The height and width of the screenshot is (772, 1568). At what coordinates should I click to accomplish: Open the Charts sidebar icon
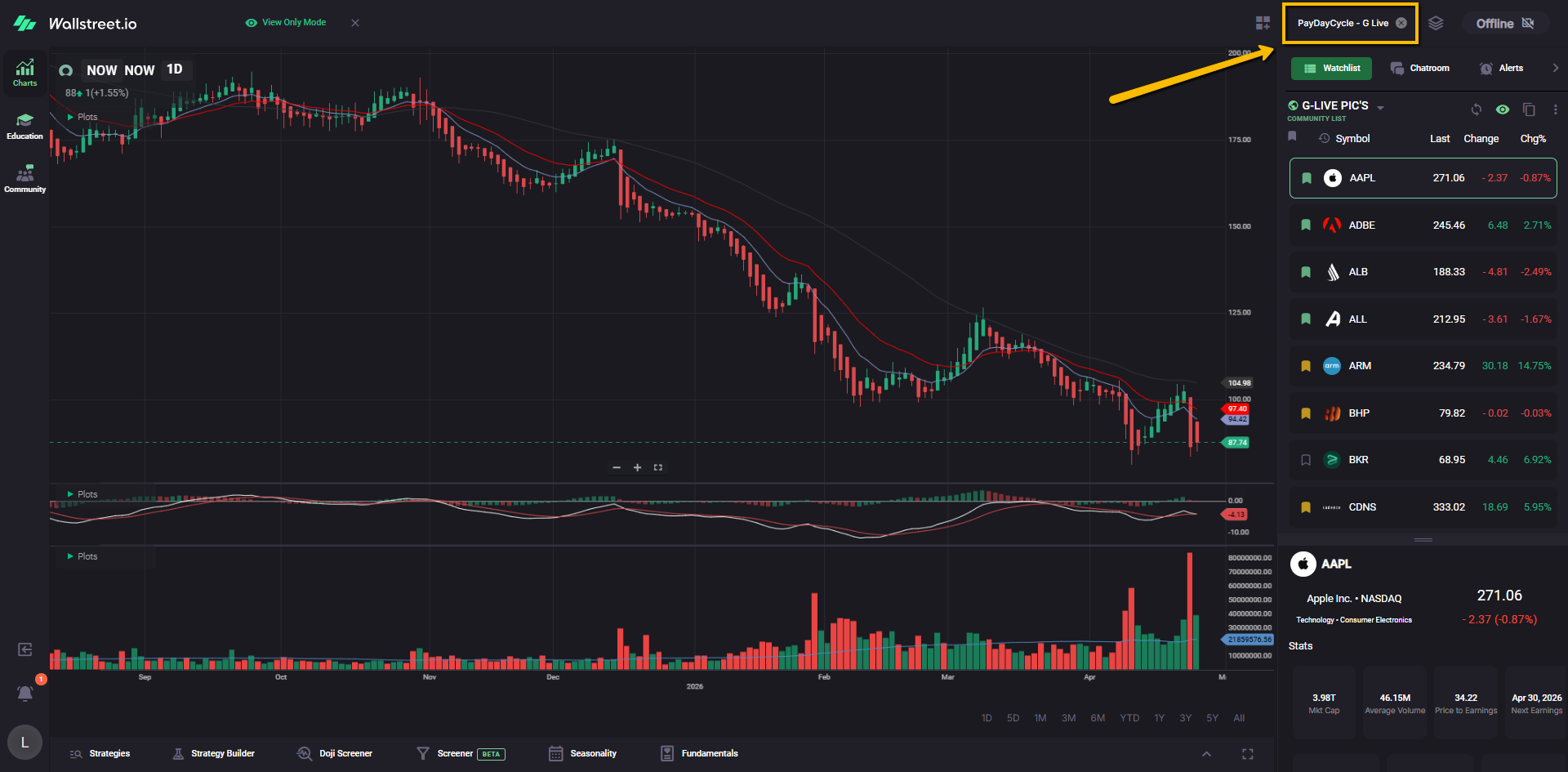point(24,72)
